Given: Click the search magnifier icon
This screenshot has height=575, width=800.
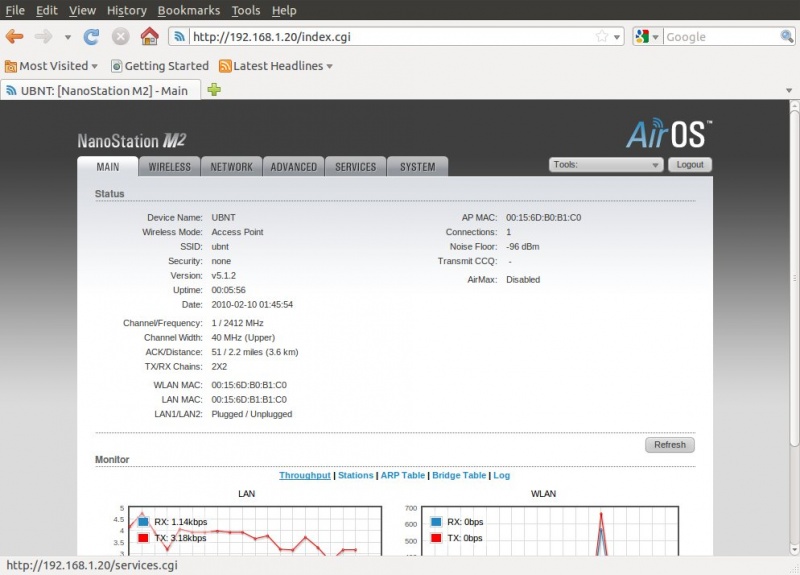Looking at the screenshot, I should coord(786,36).
